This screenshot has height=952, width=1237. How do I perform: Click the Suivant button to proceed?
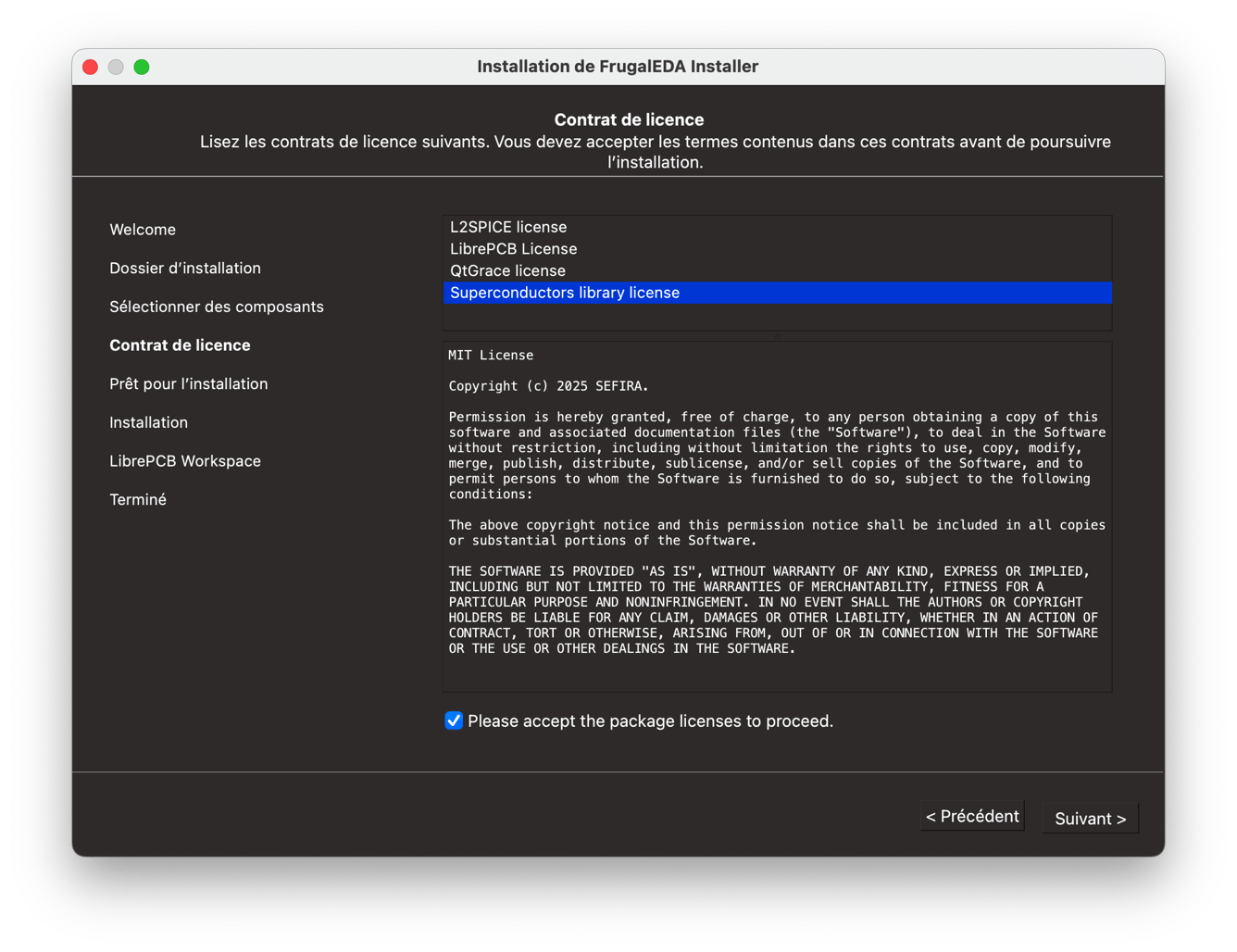click(x=1090, y=818)
